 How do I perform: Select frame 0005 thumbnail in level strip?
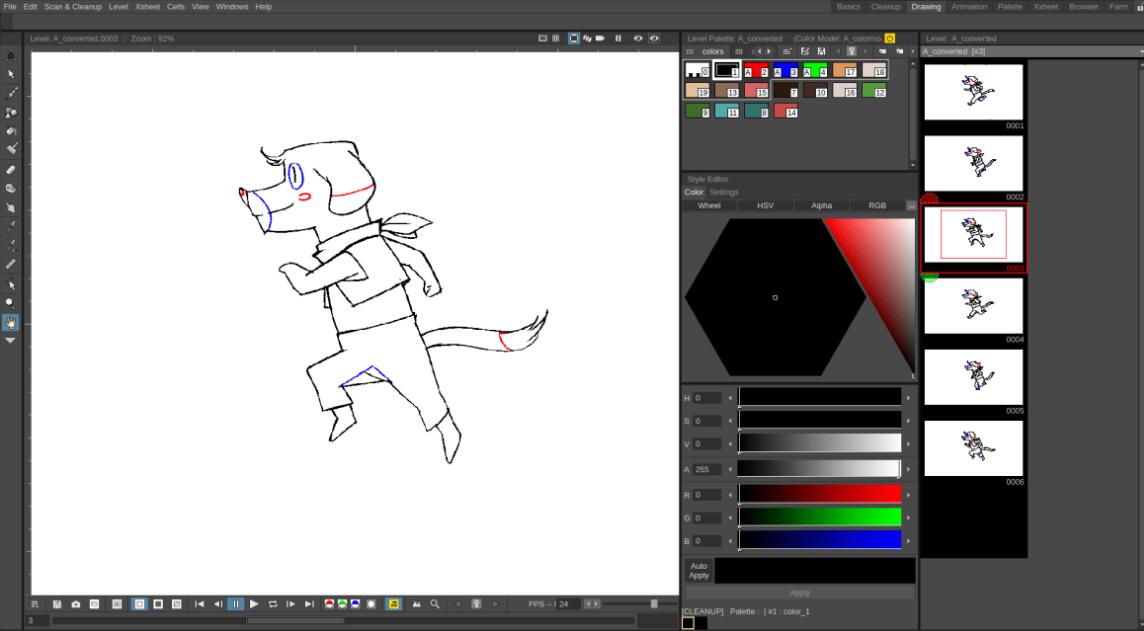[973, 377]
